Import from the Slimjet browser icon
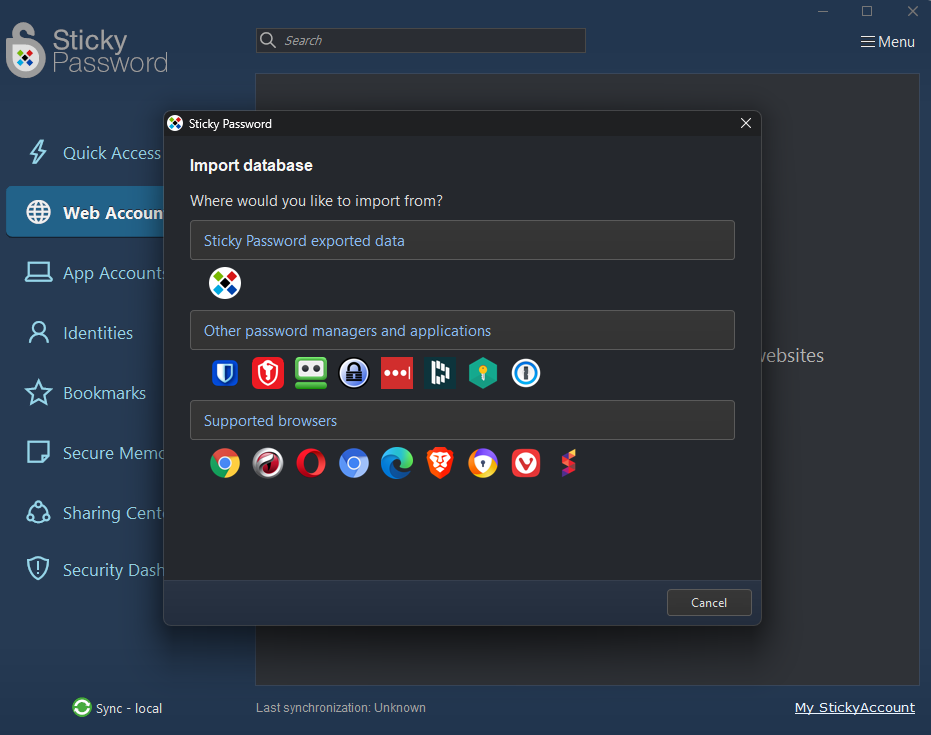 [569, 463]
